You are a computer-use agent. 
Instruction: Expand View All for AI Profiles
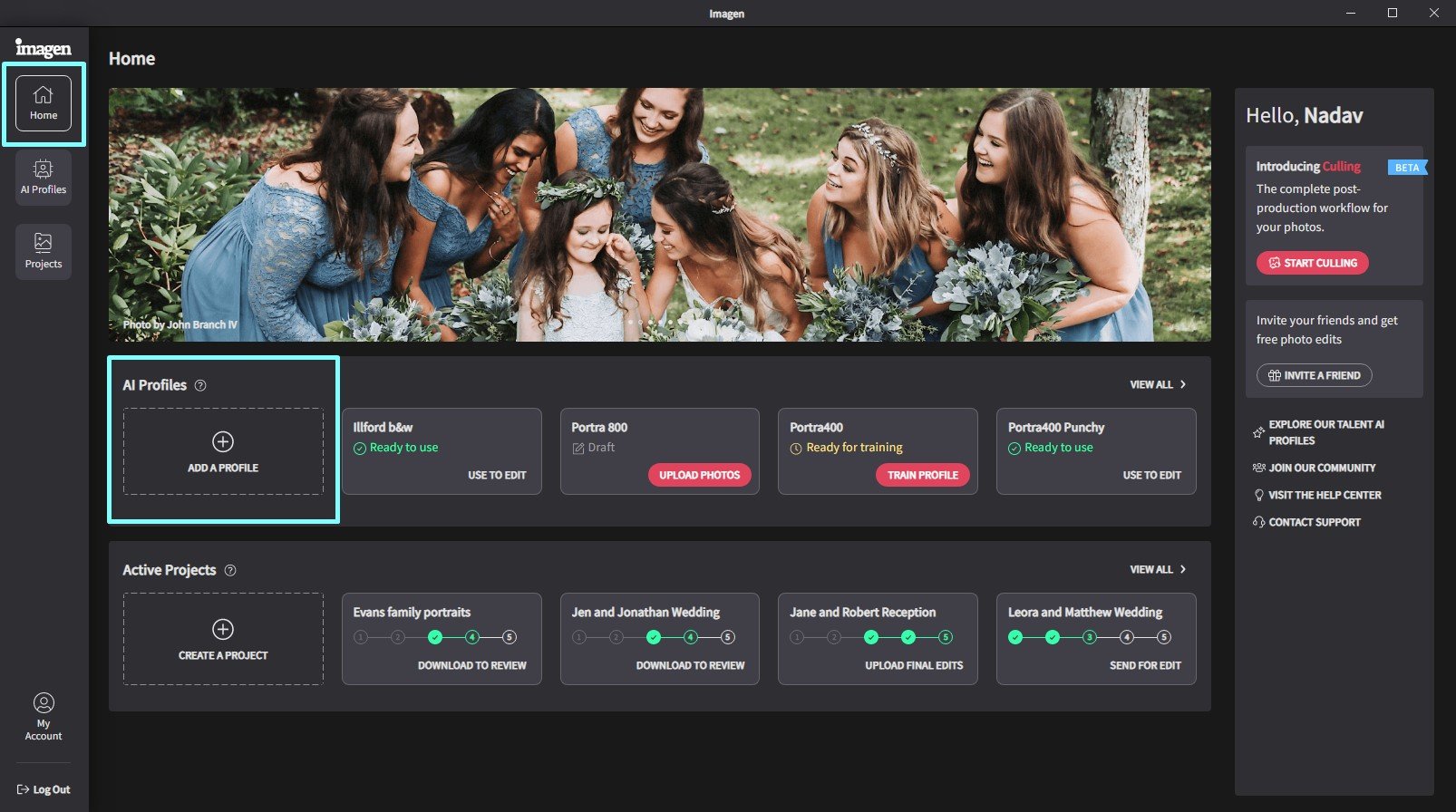pyautogui.click(x=1158, y=384)
